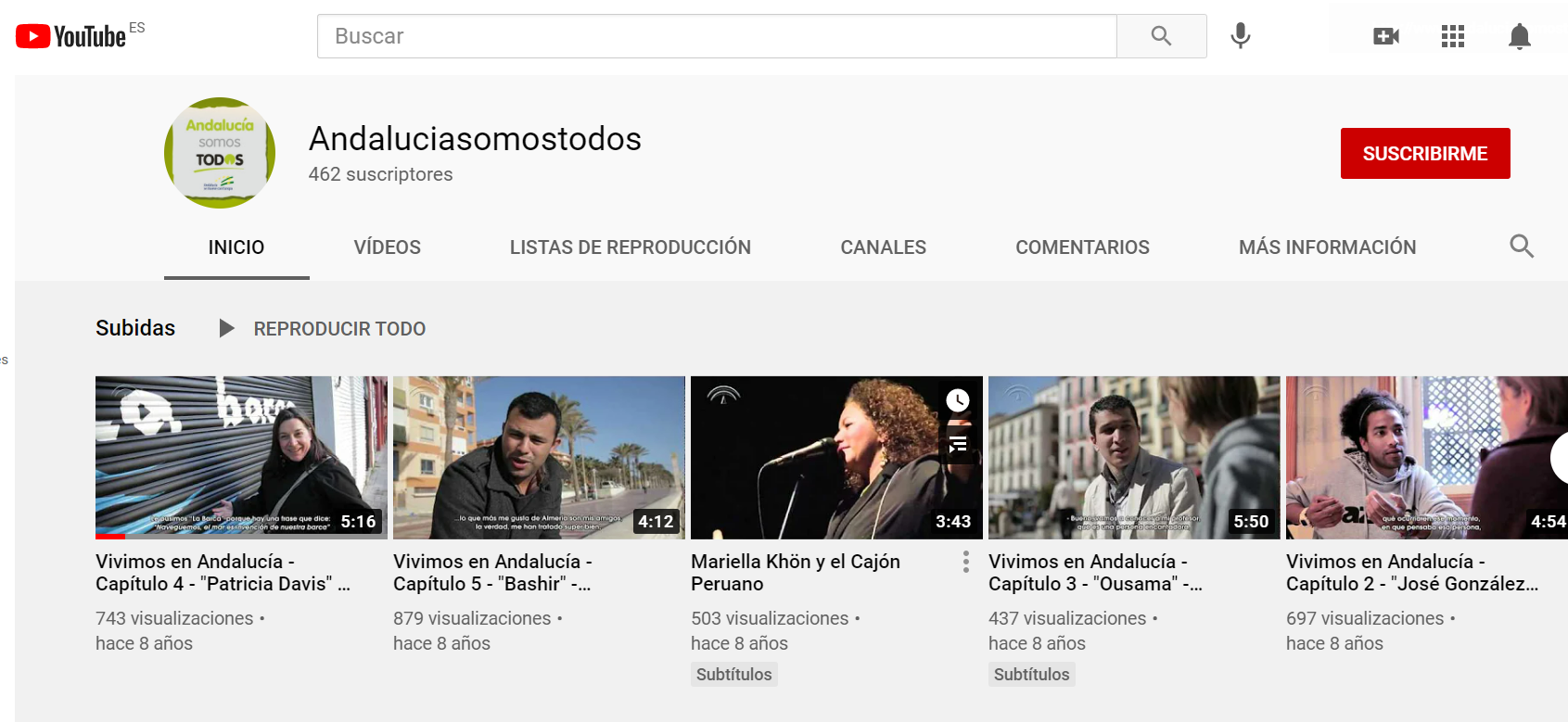Open Mariella Khön video options menu
The image size is (1568, 722).
click(965, 562)
